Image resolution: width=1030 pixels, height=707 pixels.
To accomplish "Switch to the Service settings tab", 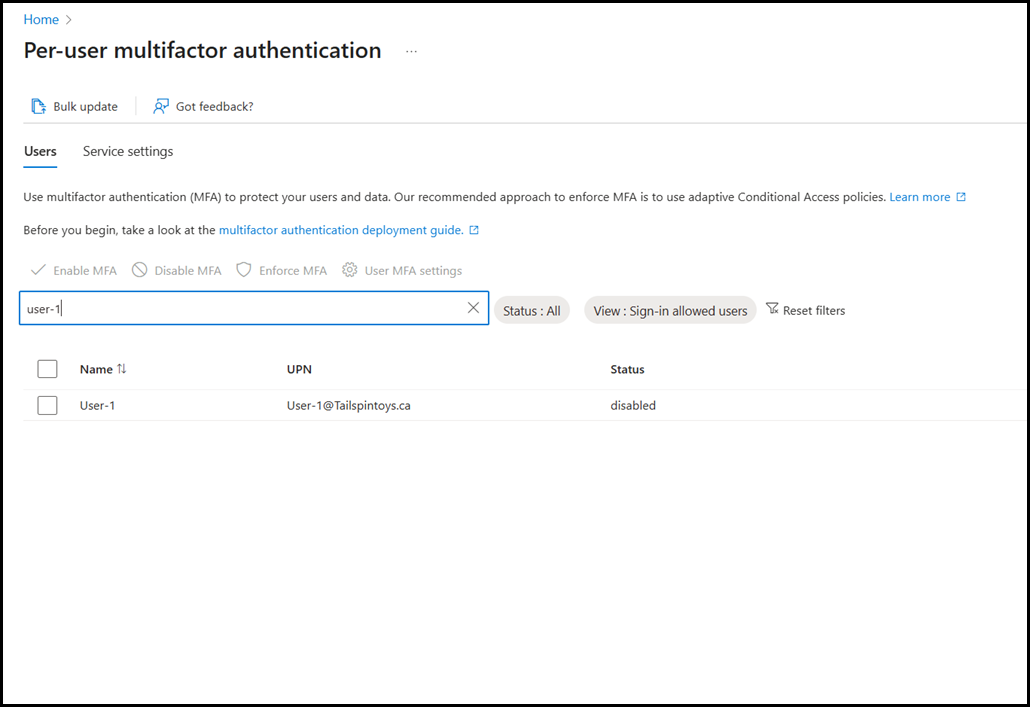I will [x=128, y=151].
